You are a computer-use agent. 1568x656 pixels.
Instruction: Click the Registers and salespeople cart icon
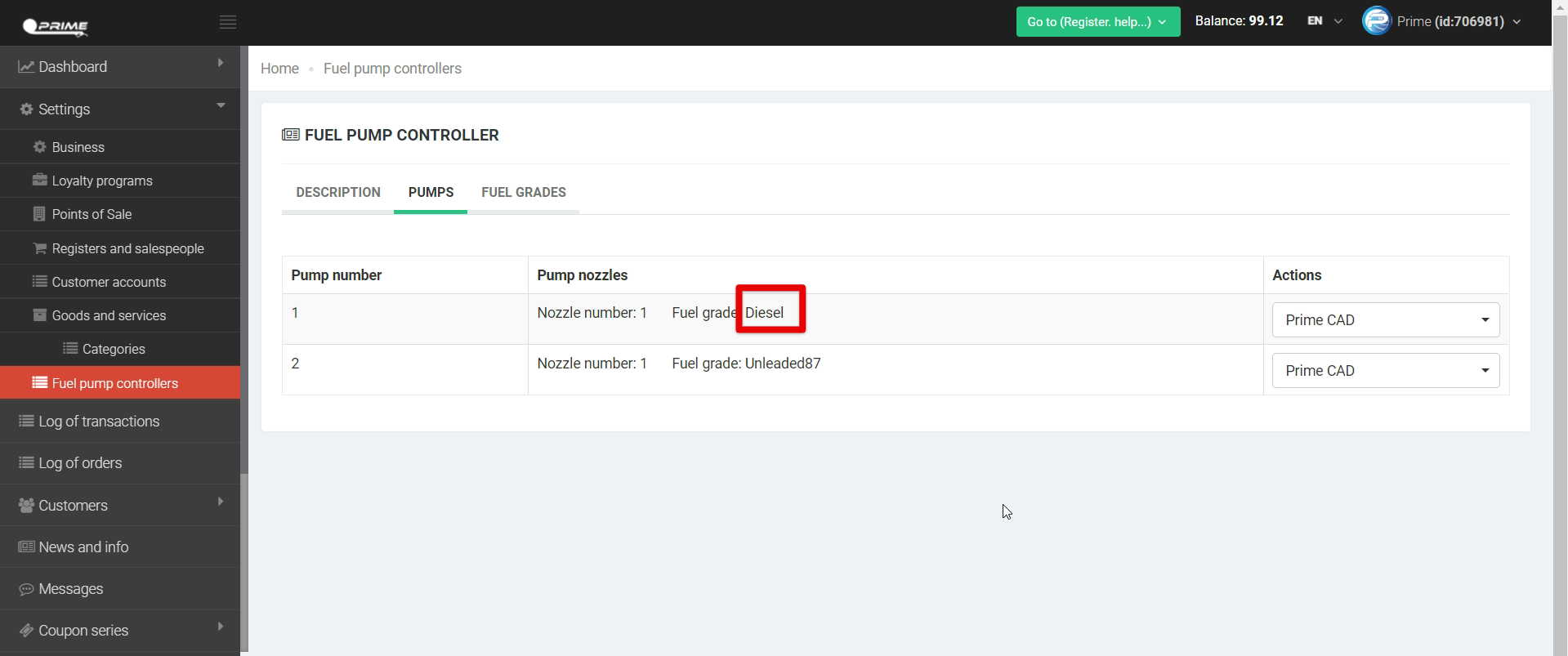coord(39,248)
